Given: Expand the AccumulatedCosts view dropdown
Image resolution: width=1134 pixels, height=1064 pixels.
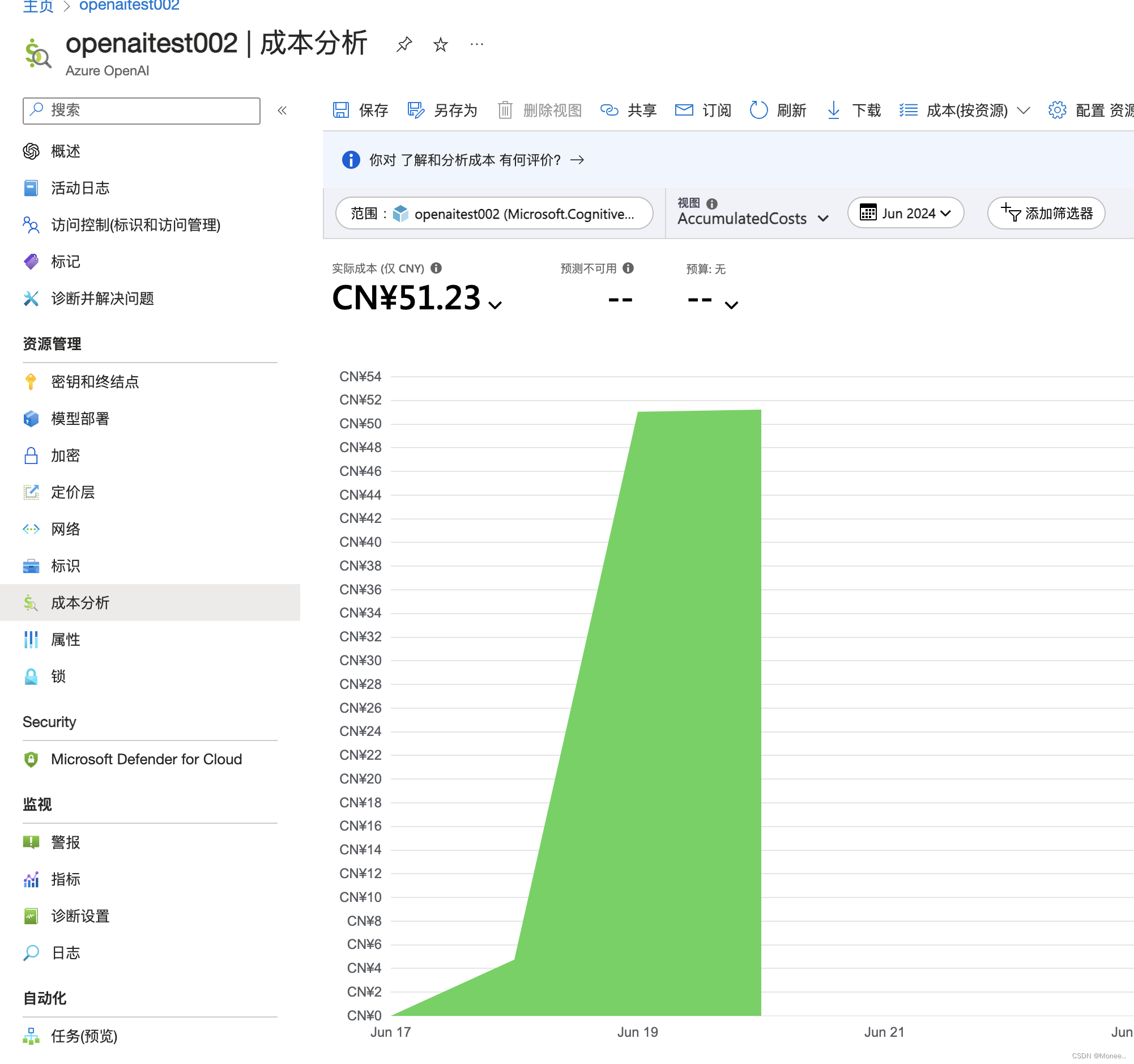Looking at the screenshot, I should pos(822,219).
